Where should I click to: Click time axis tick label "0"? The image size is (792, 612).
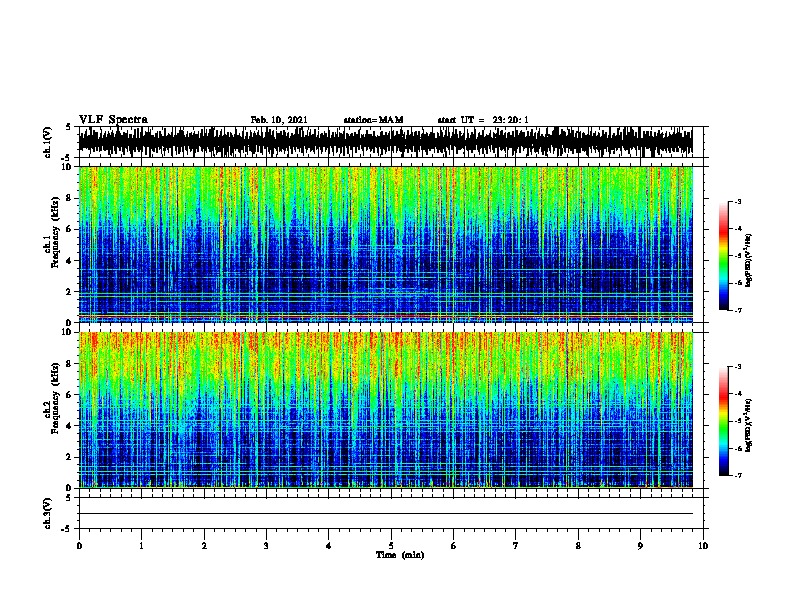coord(79,546)
